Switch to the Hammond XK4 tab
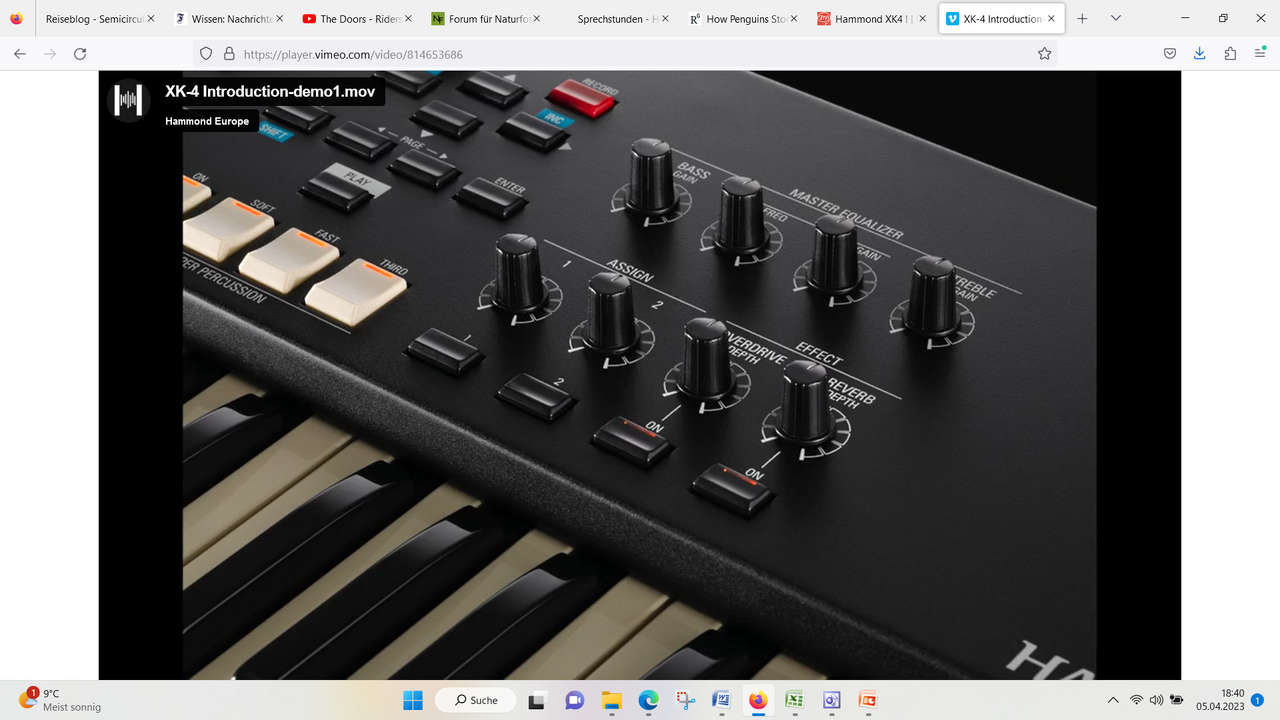1280x720 pixels. click(871, 18)
